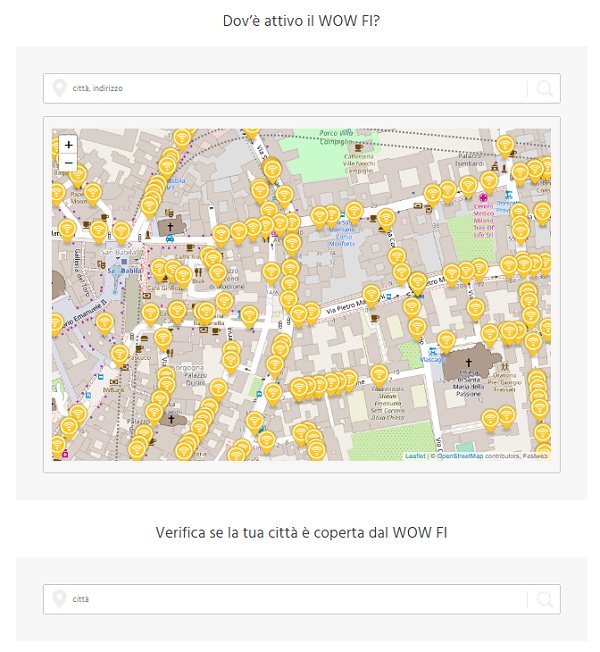
Task: Click blue car icon below the church
Action: [170, 238]
